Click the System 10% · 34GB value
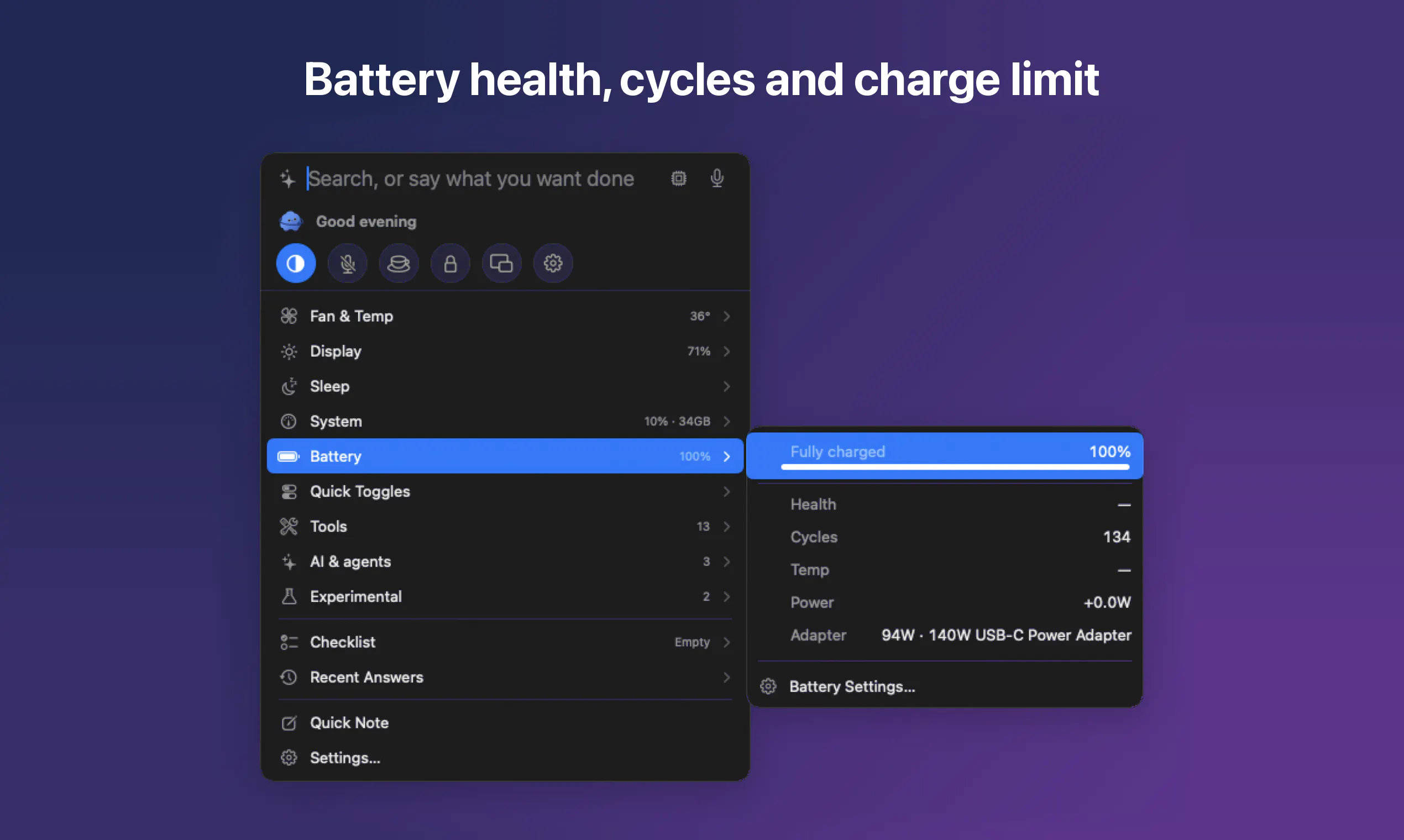Screen dimensions: 1404x840 (677, 421)
